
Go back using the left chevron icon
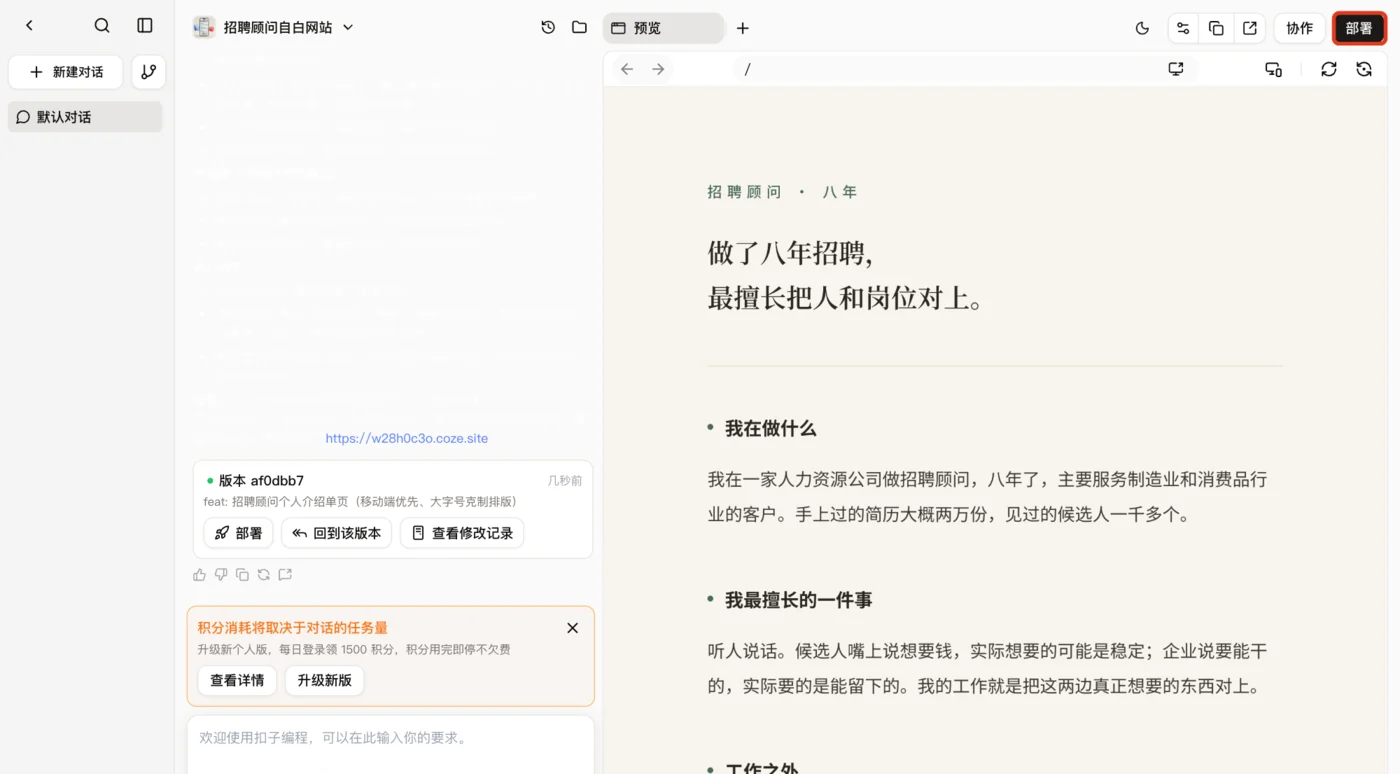29,26
